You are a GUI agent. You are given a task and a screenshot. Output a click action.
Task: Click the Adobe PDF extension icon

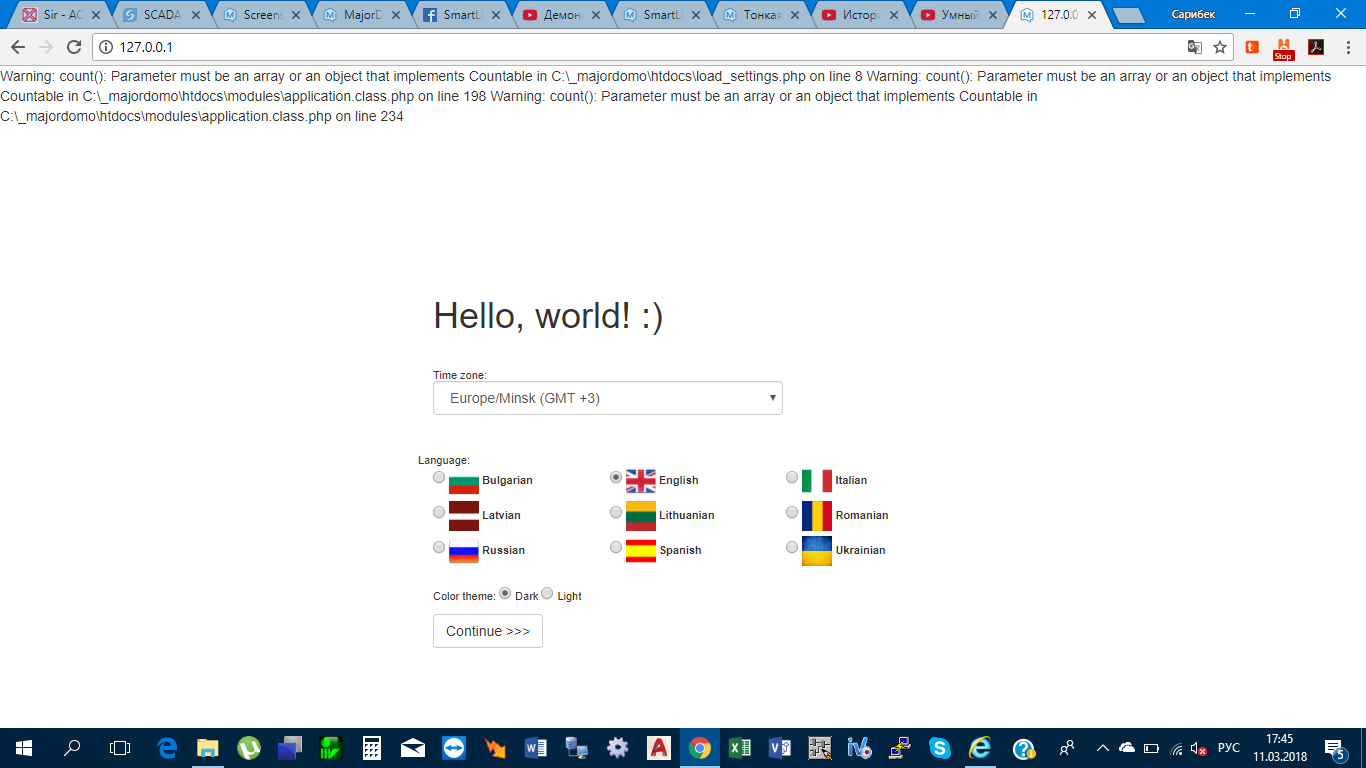pos(1316,47)
